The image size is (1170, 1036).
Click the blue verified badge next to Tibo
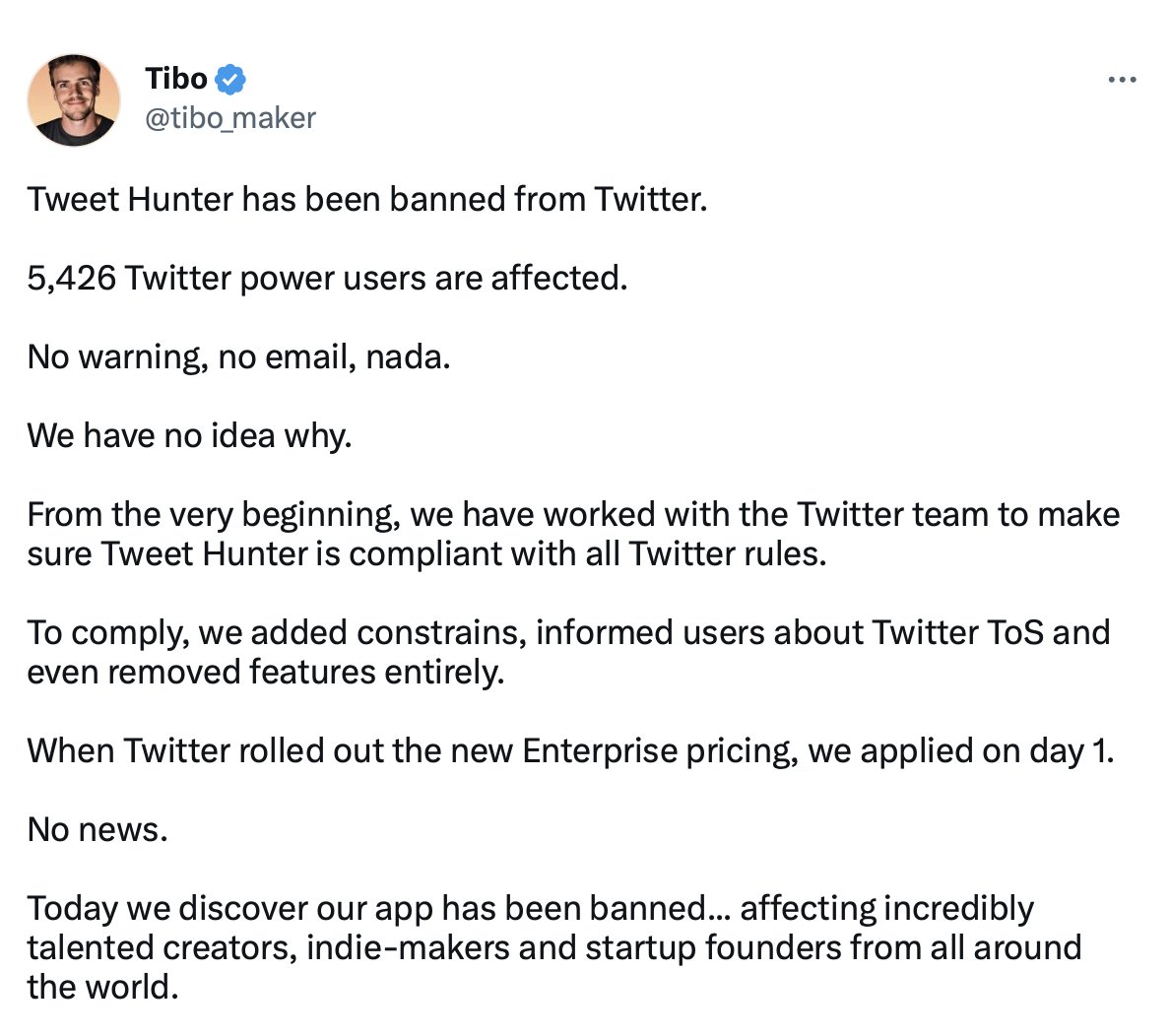coord(228,79)
